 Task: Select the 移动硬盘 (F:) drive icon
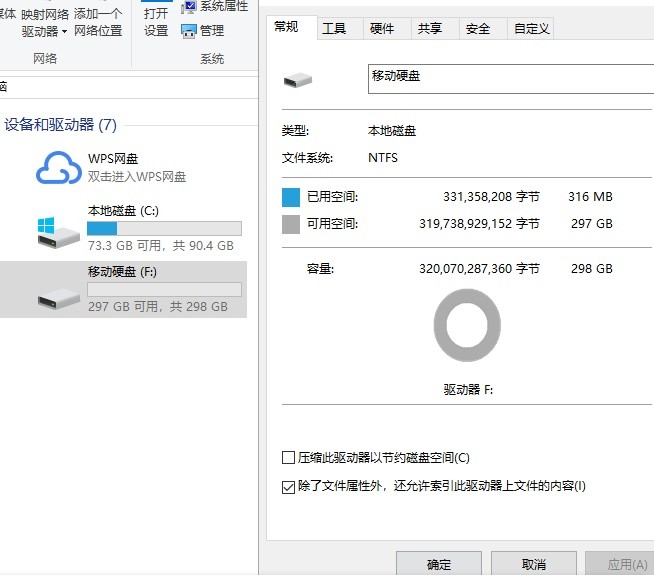(58, 299)
